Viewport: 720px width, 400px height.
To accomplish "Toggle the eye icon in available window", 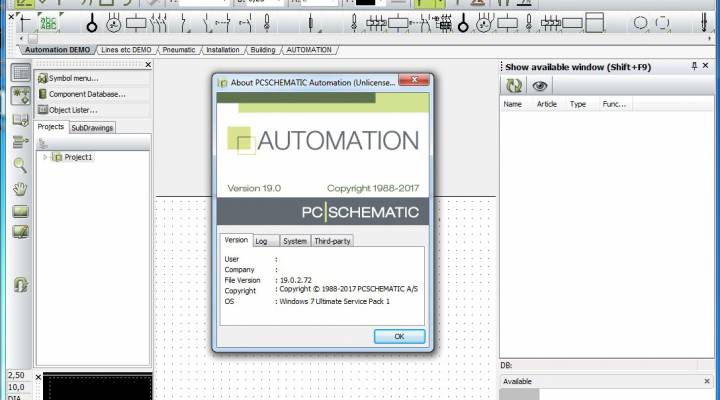I will point(540,86).
